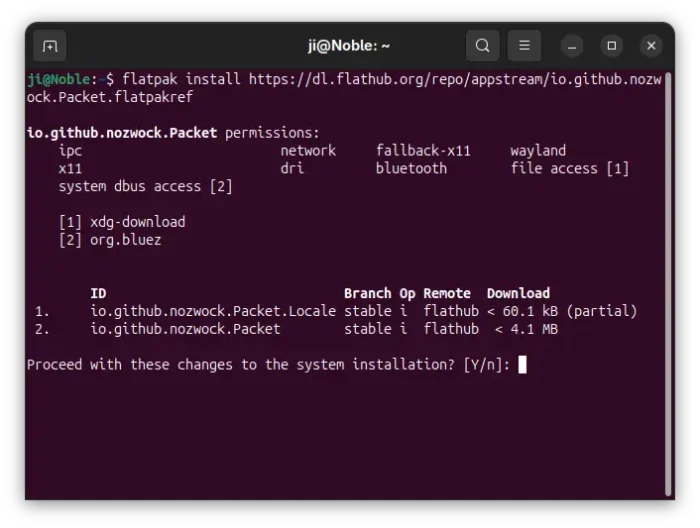Minimize the terminal window
This screenshot has height=528, width=700.
coord(572,46)
